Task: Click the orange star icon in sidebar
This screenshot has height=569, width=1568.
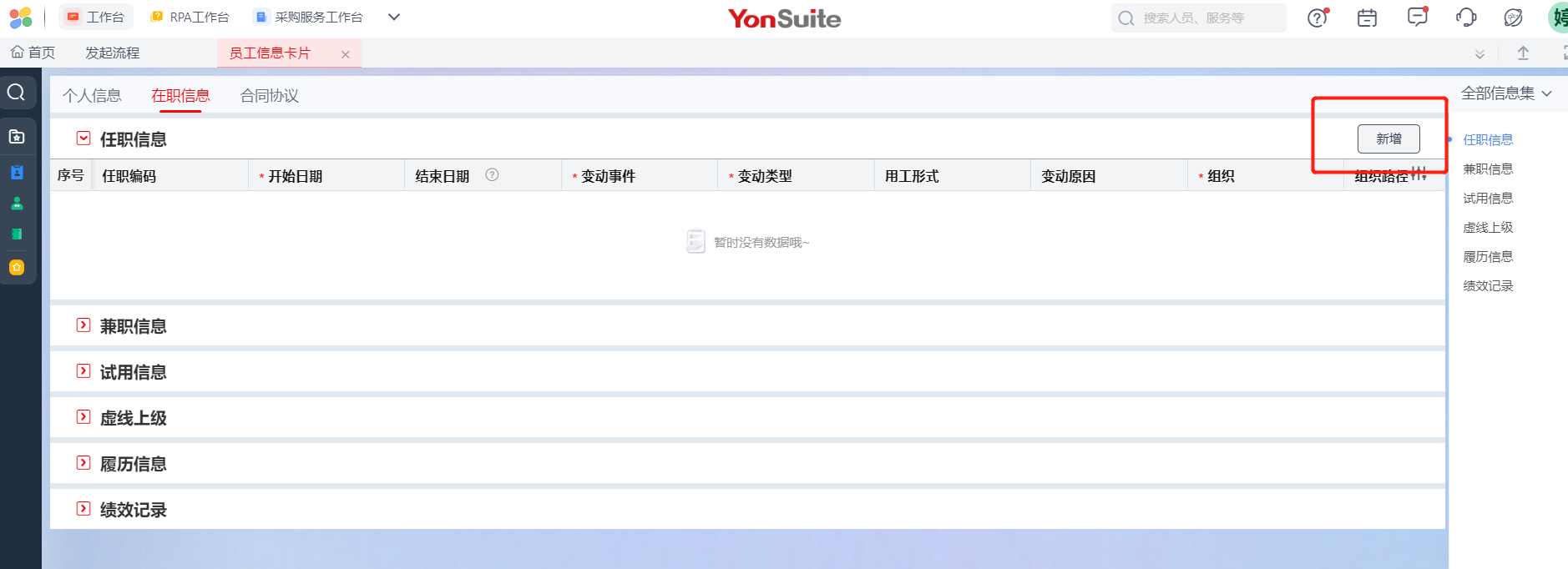Action: pyautogui.click(x=17, y=267)
